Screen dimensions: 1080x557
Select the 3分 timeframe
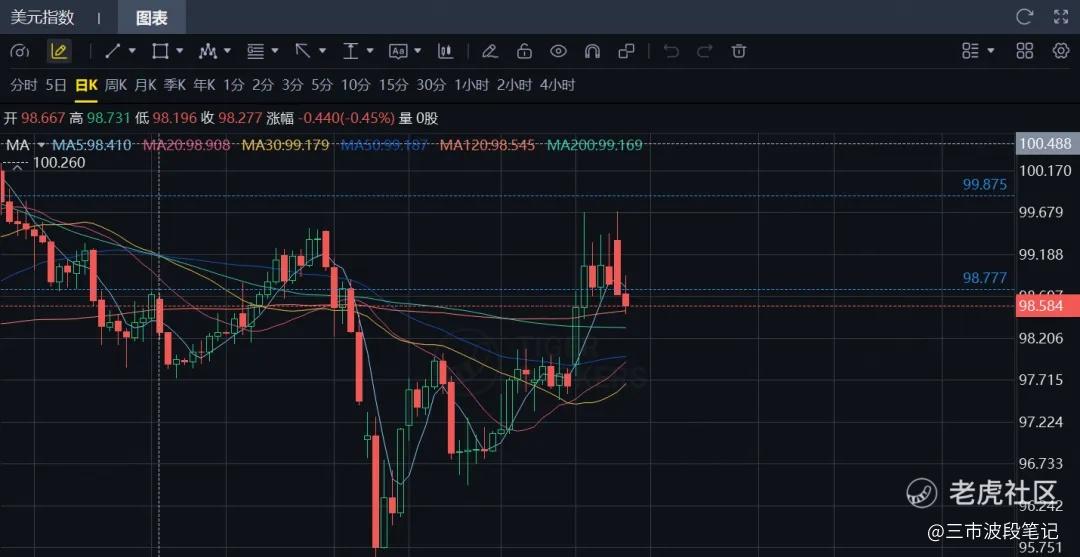(292, 85)
